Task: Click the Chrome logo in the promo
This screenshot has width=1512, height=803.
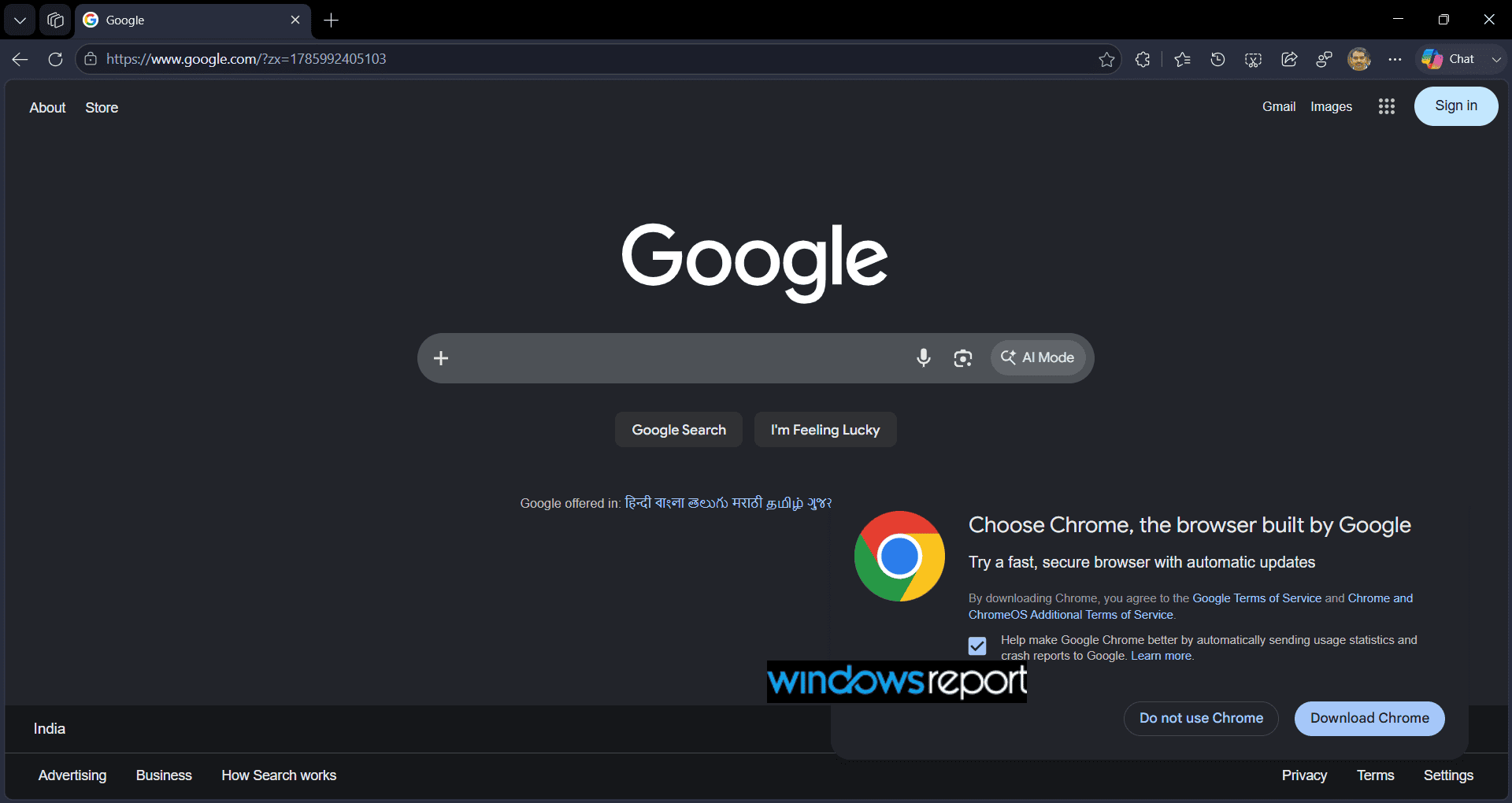Action: pos(899,556)
